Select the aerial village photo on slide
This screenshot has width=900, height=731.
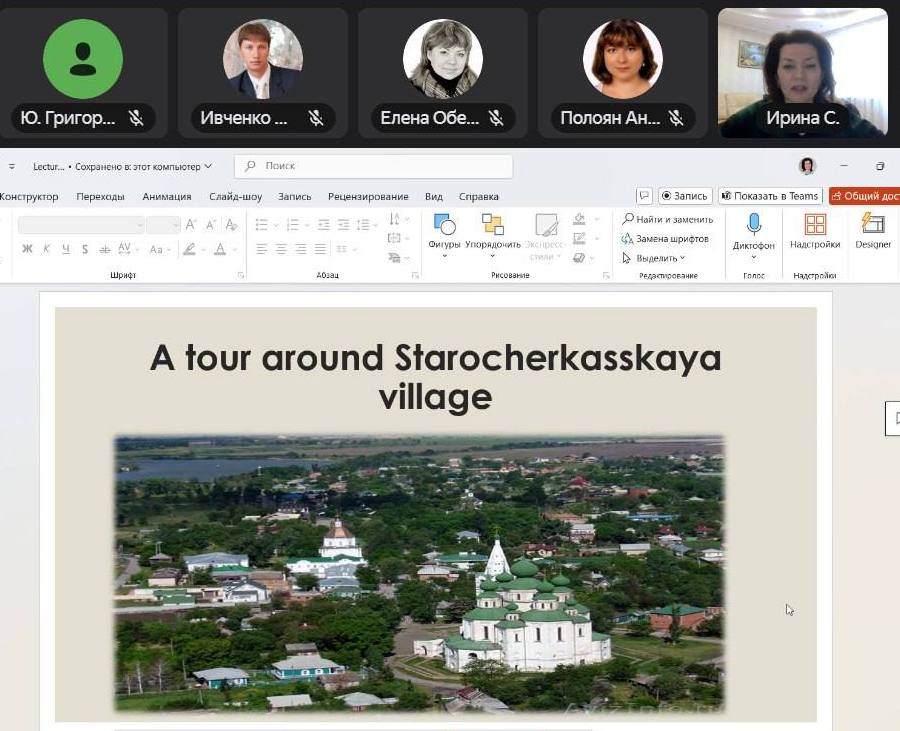point(420,574)
